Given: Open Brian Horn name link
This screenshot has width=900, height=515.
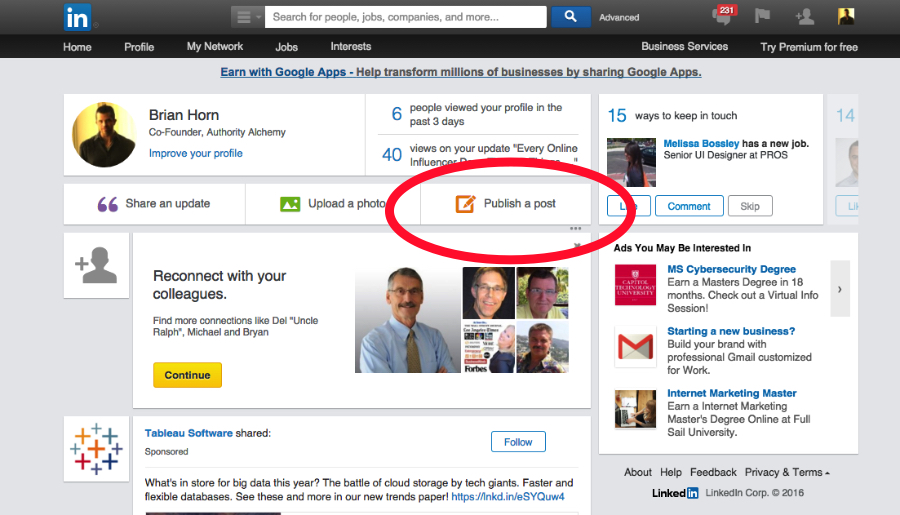Looking at the screenshot, I should tap(184, 115).
